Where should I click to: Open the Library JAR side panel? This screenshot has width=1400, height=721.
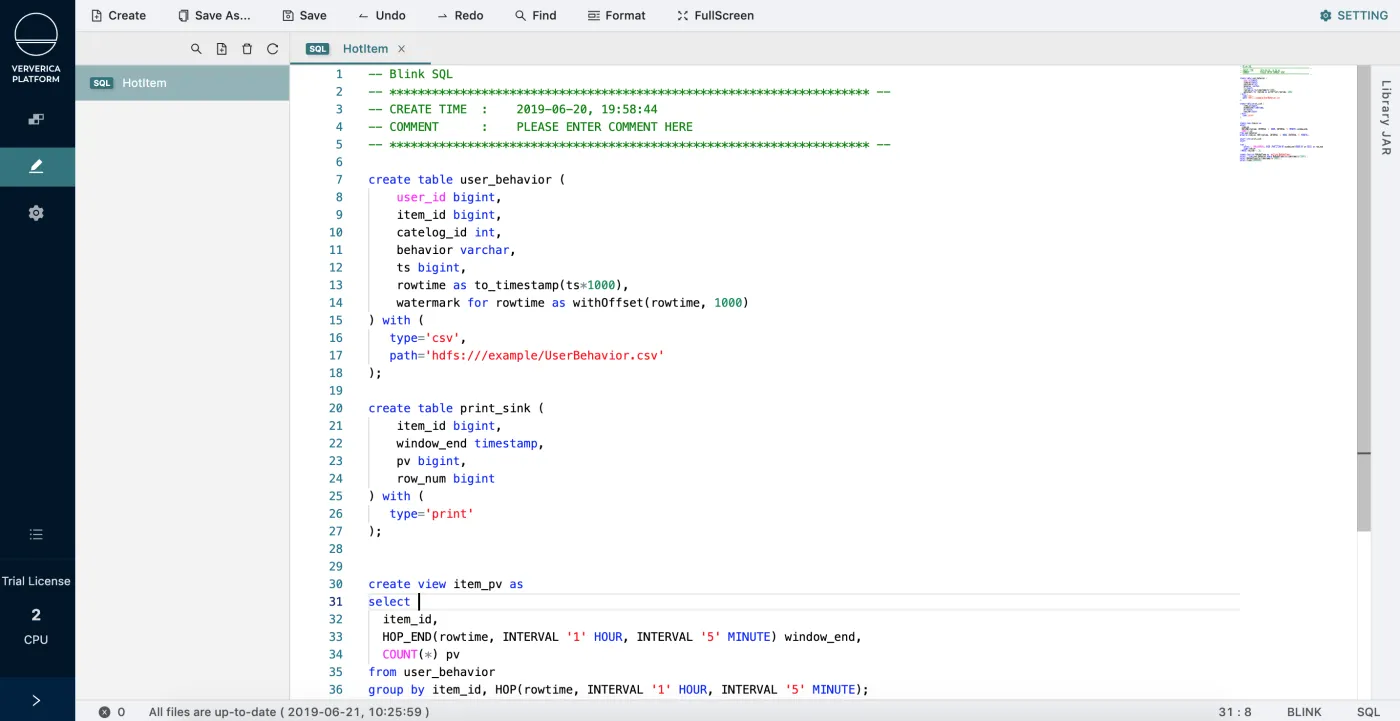tap(1386, 117)
